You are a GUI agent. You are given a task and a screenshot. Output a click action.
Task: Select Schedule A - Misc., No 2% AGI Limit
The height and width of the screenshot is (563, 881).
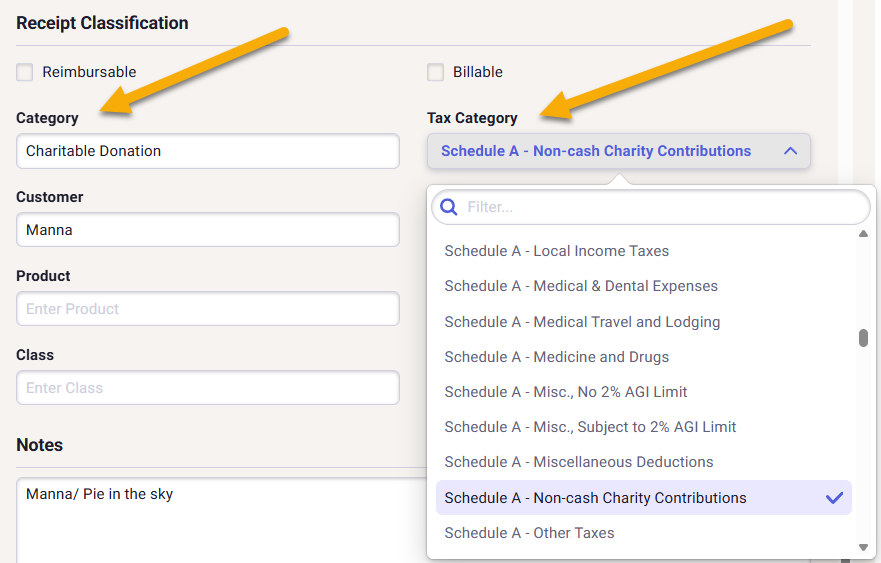point(565,392)
